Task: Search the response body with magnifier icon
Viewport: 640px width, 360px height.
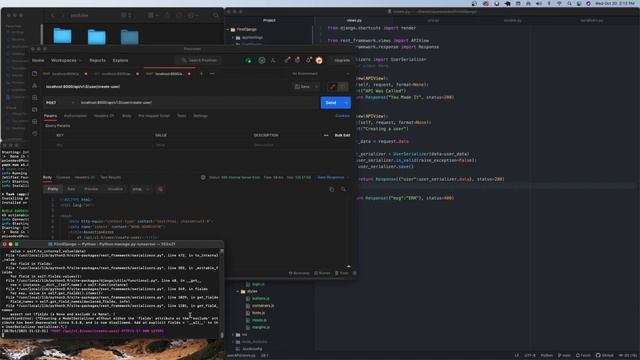Action: [343, 189]
